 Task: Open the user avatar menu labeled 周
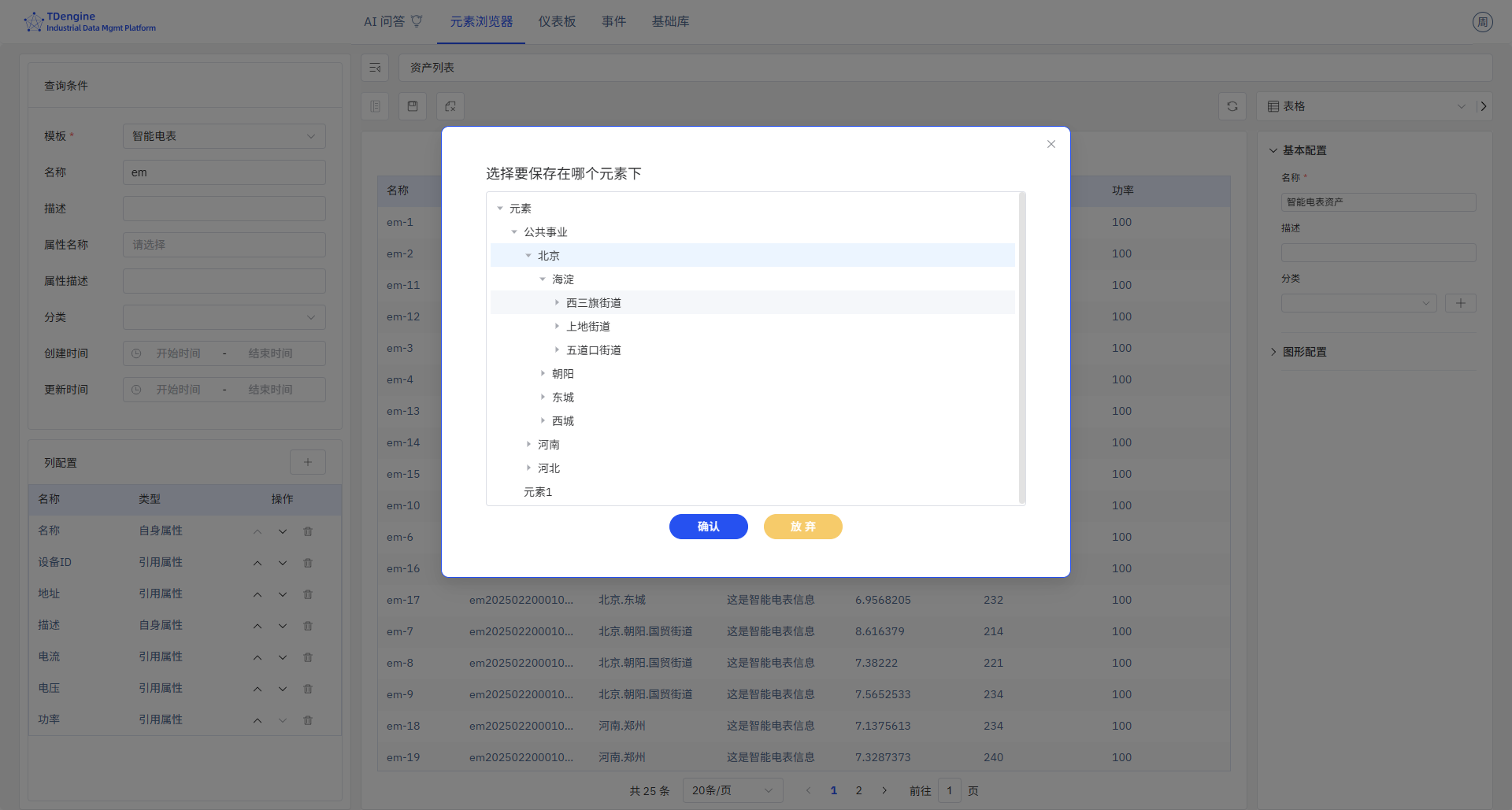pos(1483,21)
